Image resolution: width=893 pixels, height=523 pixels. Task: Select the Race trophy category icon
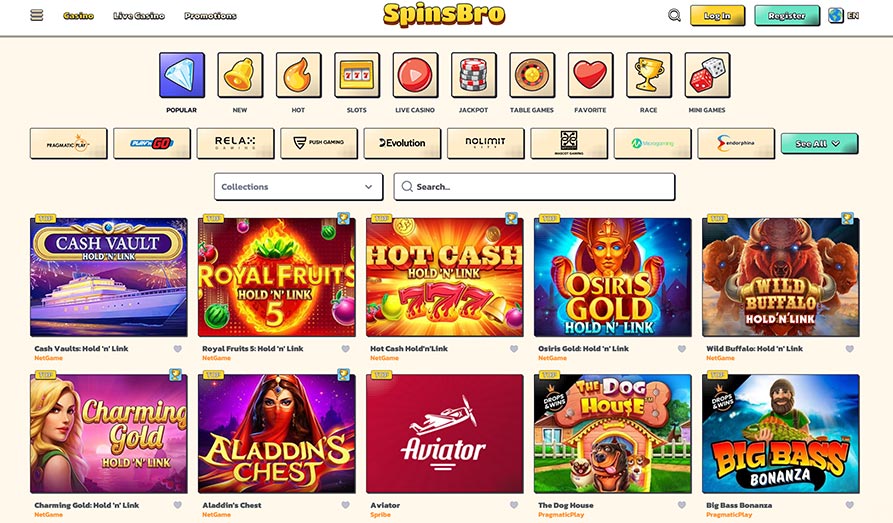tap(649, 75)
